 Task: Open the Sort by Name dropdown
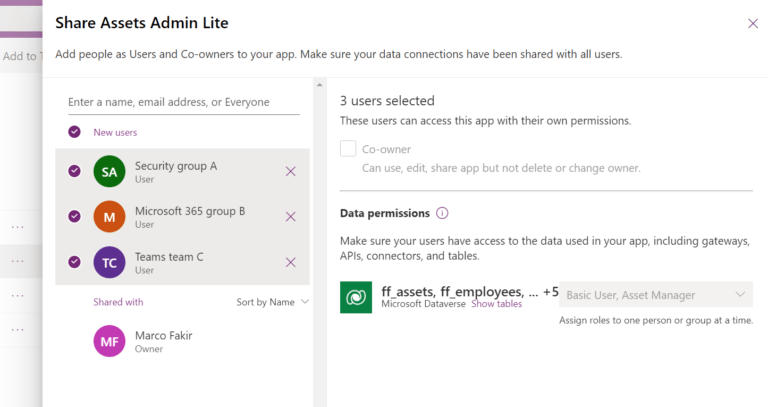(x=272, y=302)
